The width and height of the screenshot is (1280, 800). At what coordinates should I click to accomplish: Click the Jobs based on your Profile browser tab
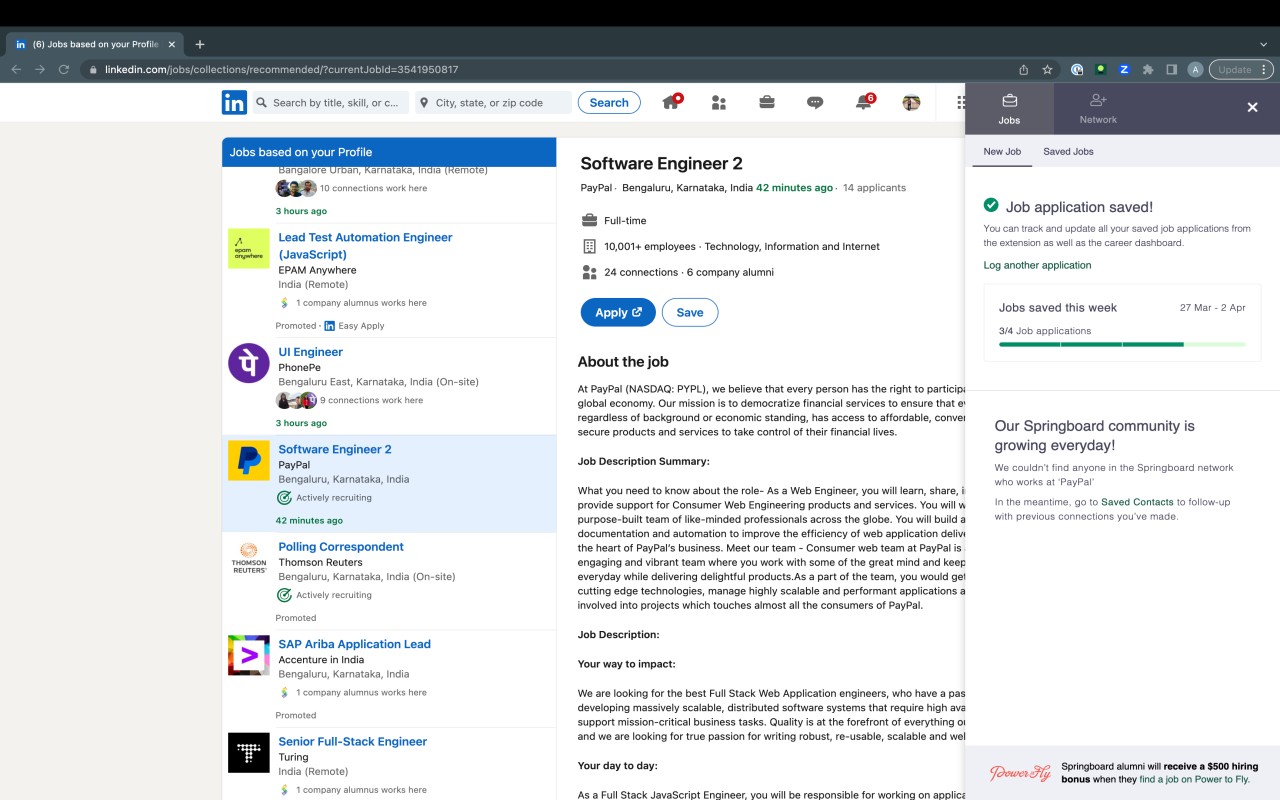[x=95, y=44]
